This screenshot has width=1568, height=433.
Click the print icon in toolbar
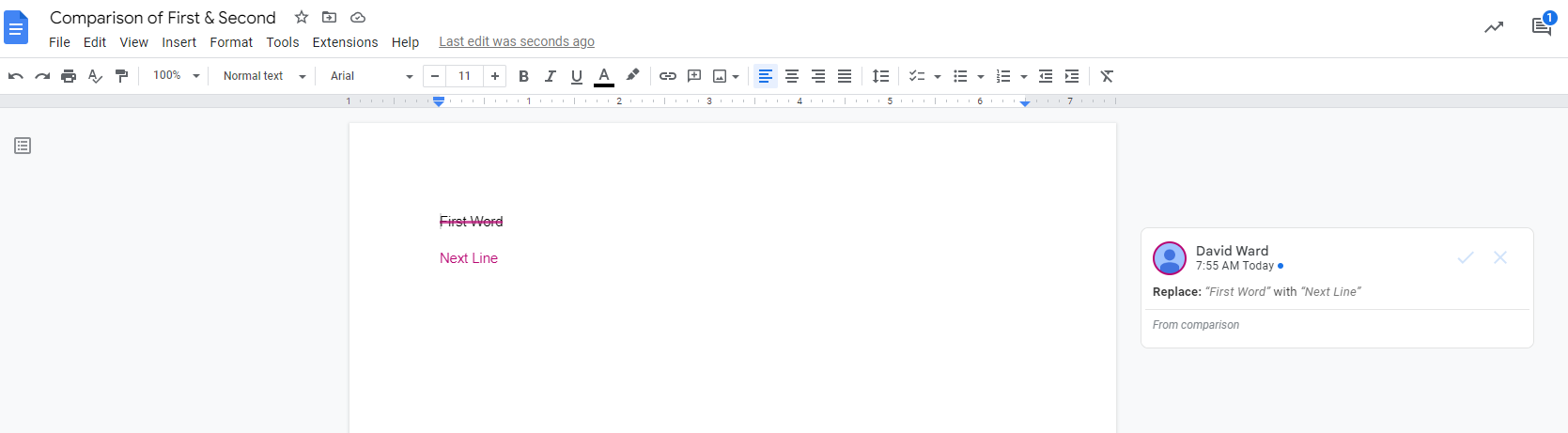click(69, 76)
